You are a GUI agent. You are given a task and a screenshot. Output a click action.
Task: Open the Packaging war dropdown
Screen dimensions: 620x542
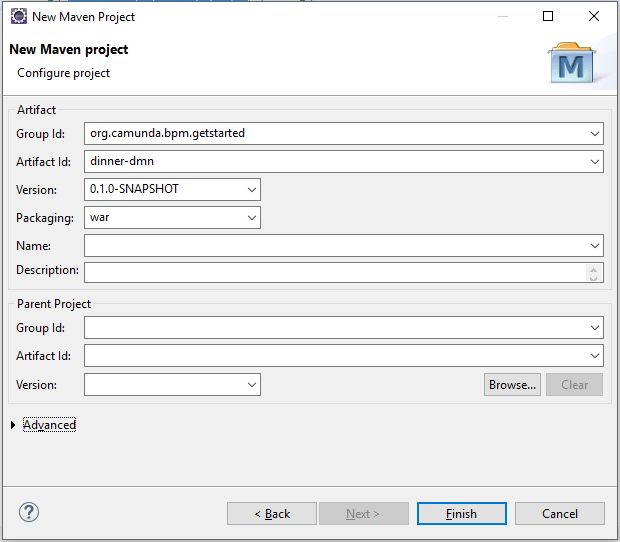pyautogui.click(x=251, y=217)
